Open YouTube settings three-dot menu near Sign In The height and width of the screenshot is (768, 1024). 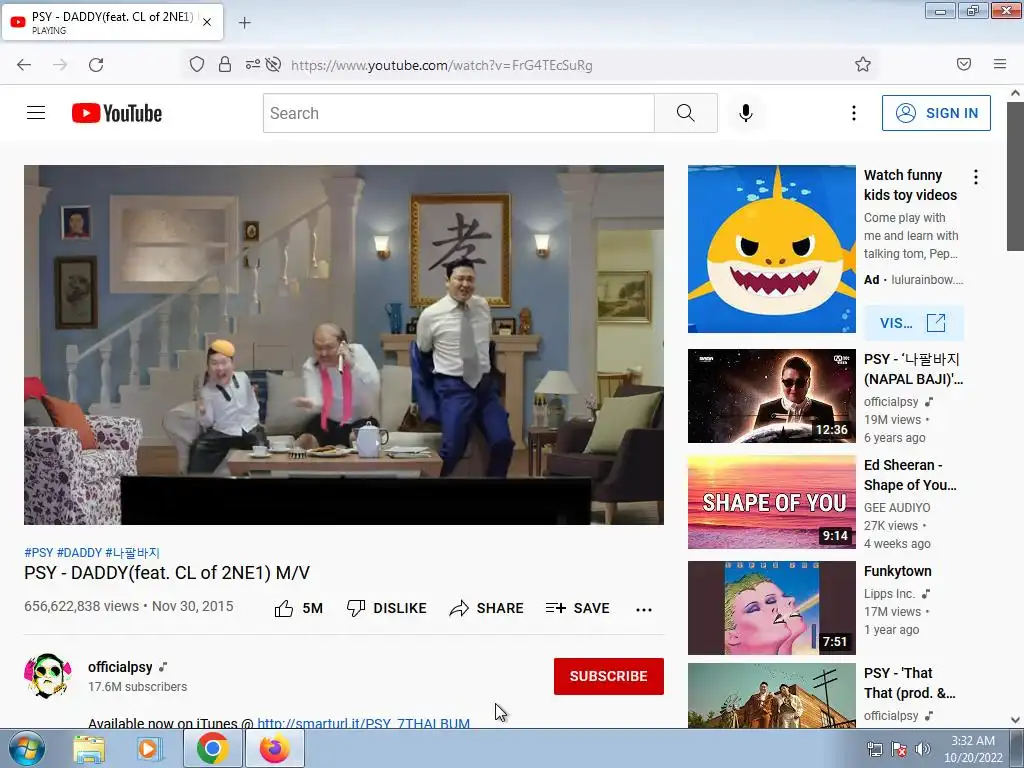click(x=854, y=113)
